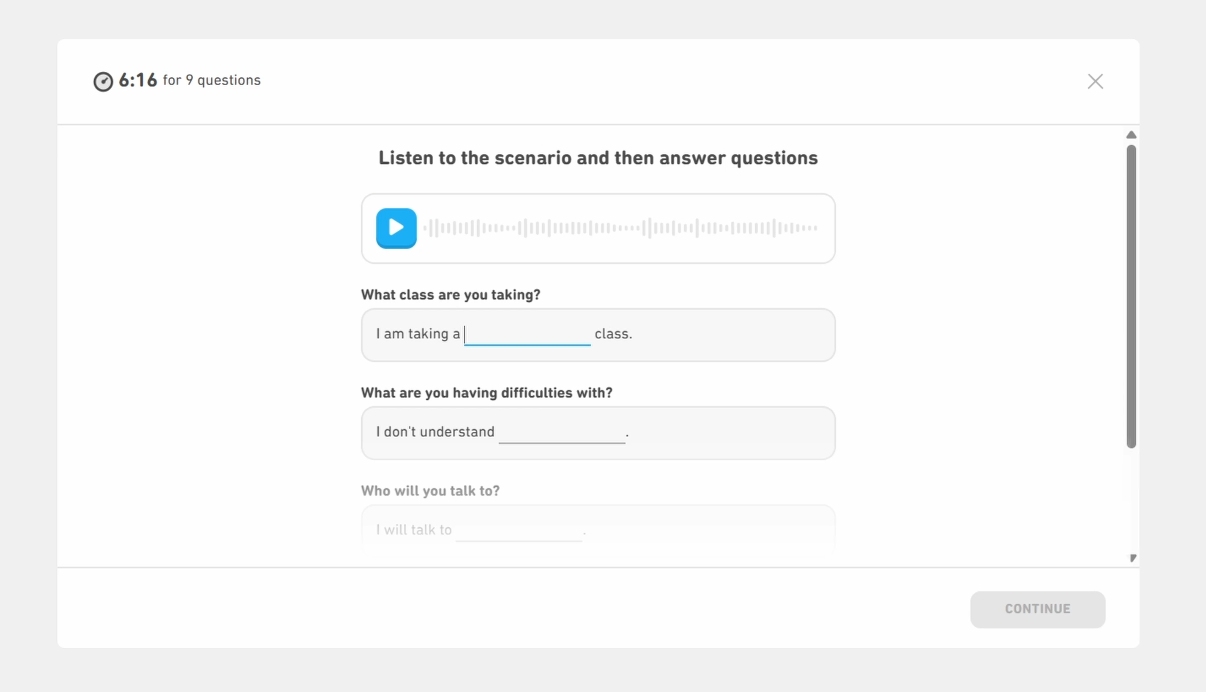Click the "I am taking a" sentence text
1206x692 pixels.
pos(418,334)
